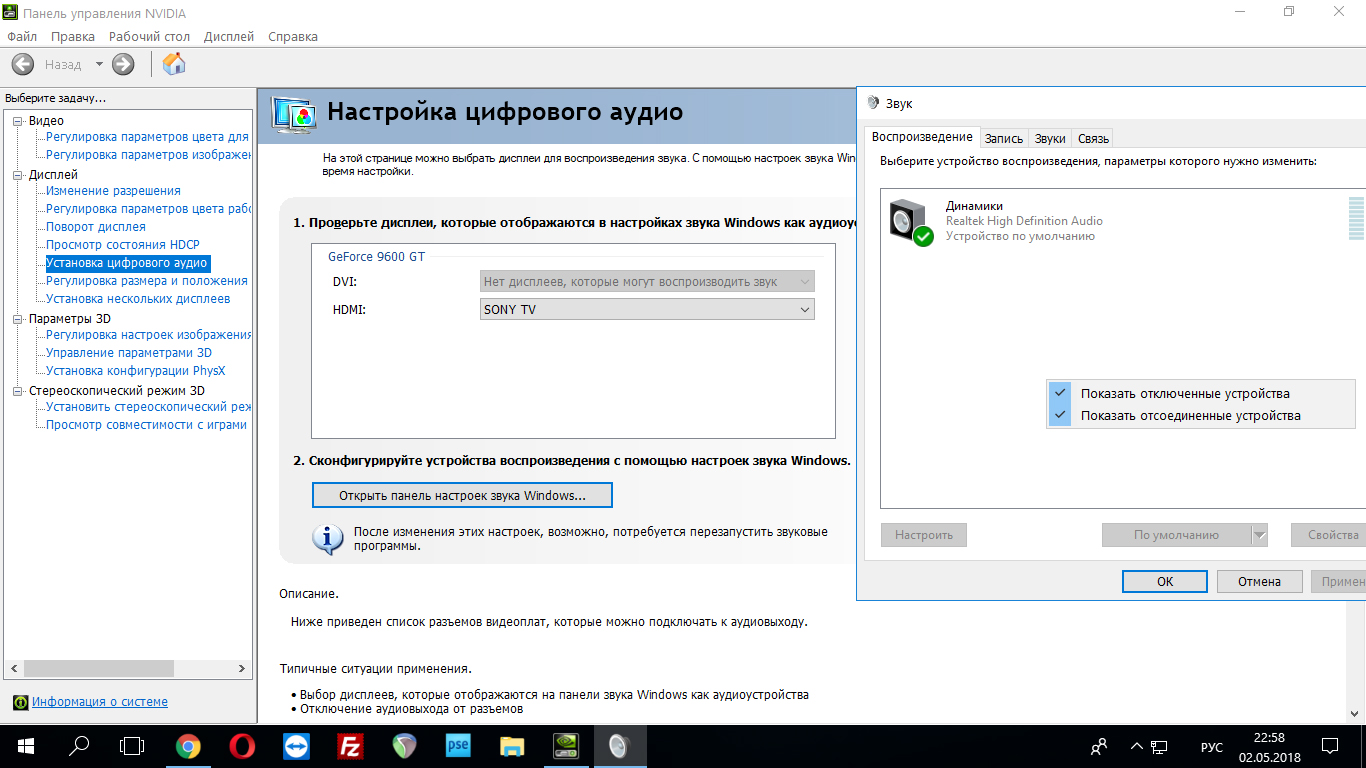Collapse the Стереоскопический режим 3D node
Image resolution: width=1366 pixels, height=768 pixels.
(x=17, y=391)
